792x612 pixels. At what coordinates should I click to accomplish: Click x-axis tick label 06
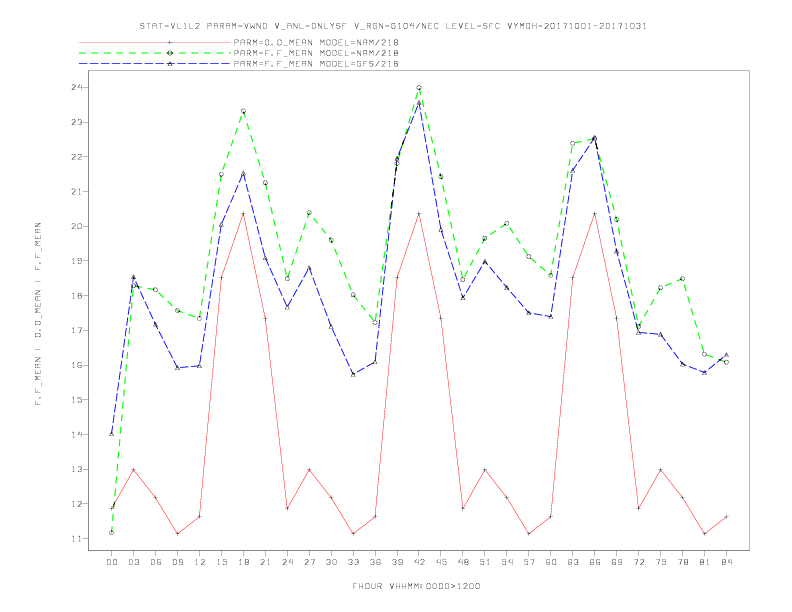tap(156, 562)
